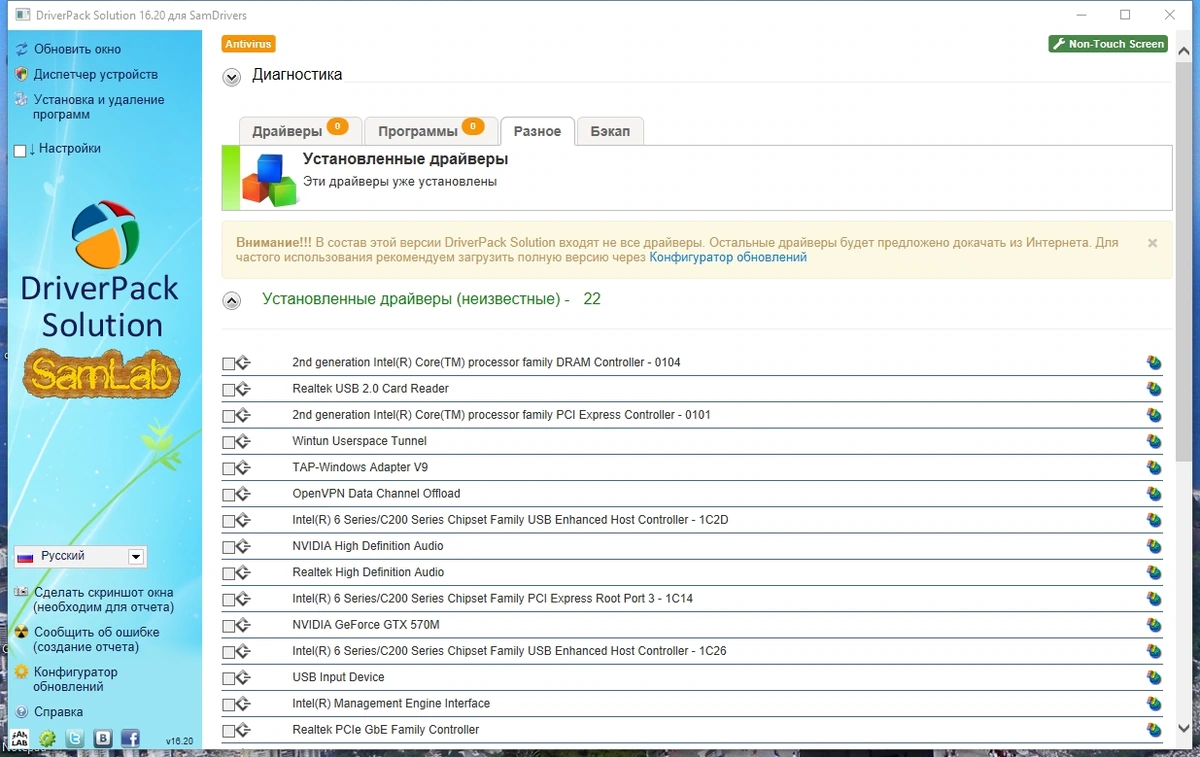Click right-side web icon for NVIDIA GeForce GTX 570M
The width and height of the screenshot is (1200, 757).
click(1154, 625)
